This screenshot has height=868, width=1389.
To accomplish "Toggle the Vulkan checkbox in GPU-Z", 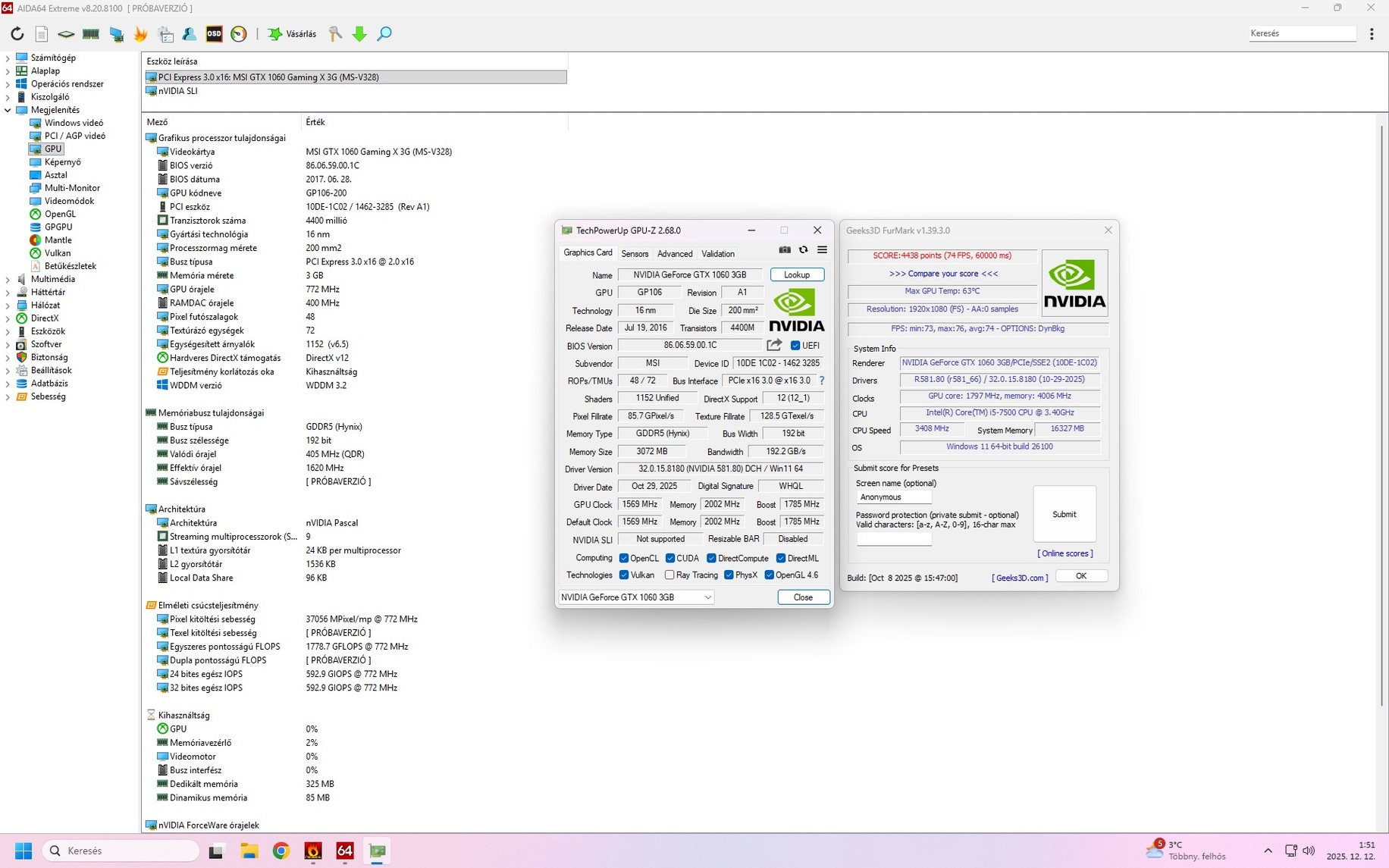I will coord(624,575).
